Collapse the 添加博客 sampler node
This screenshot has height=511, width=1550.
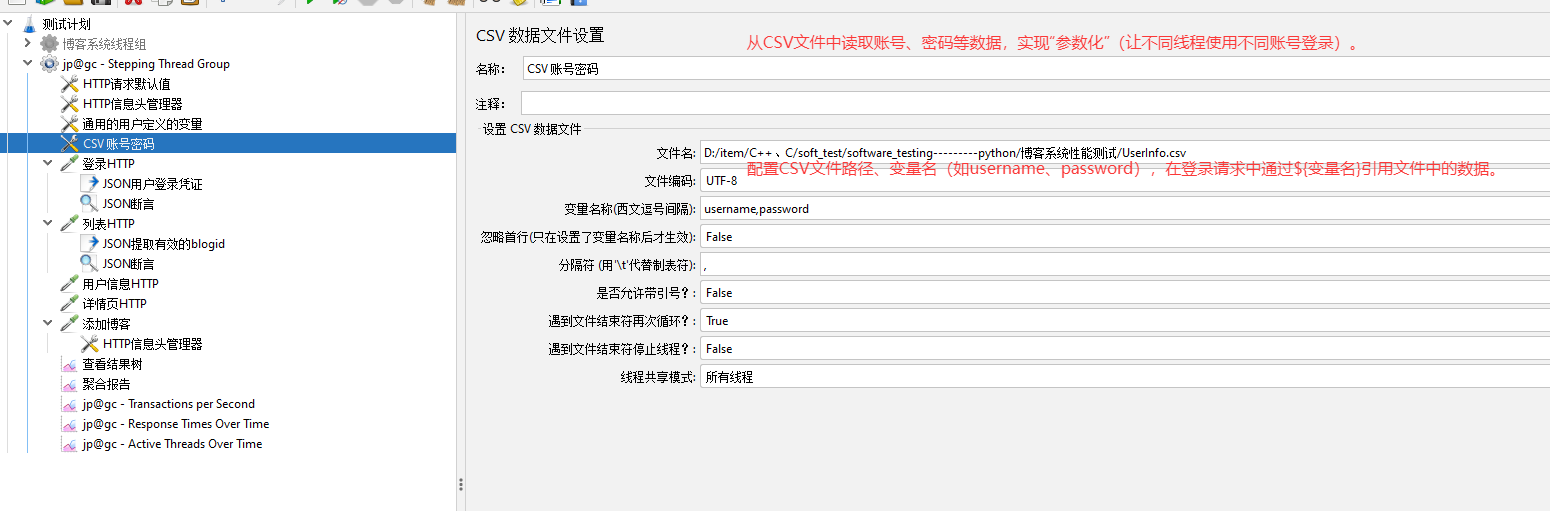48,324
